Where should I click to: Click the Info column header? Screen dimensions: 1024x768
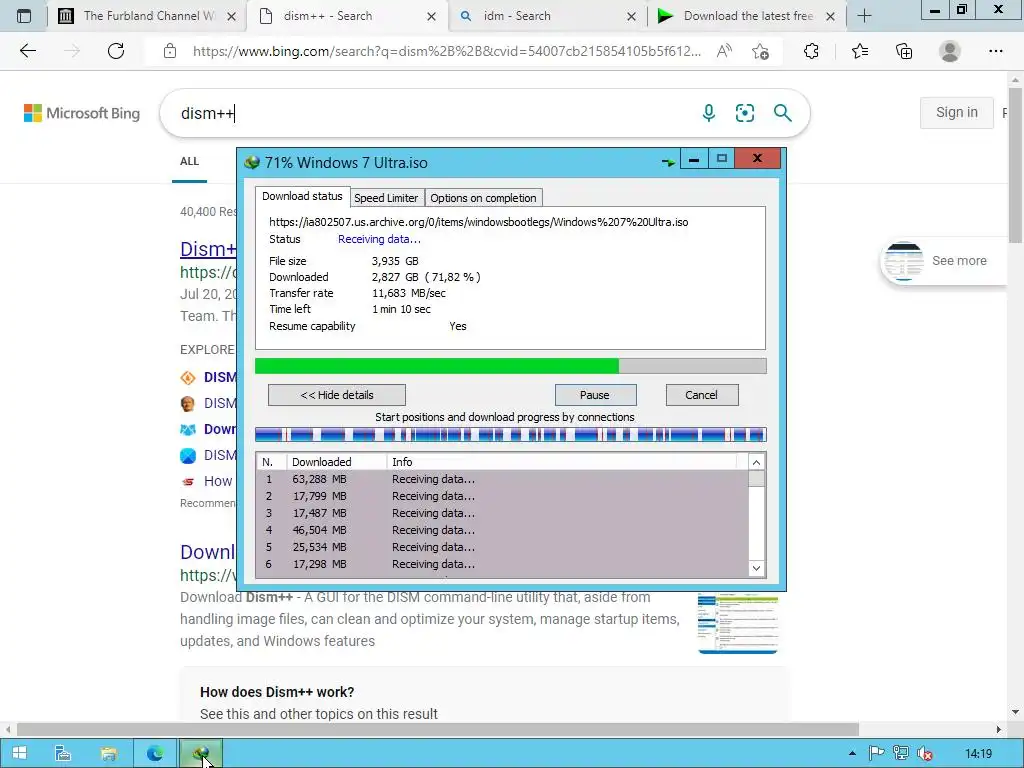click(562, 462)
